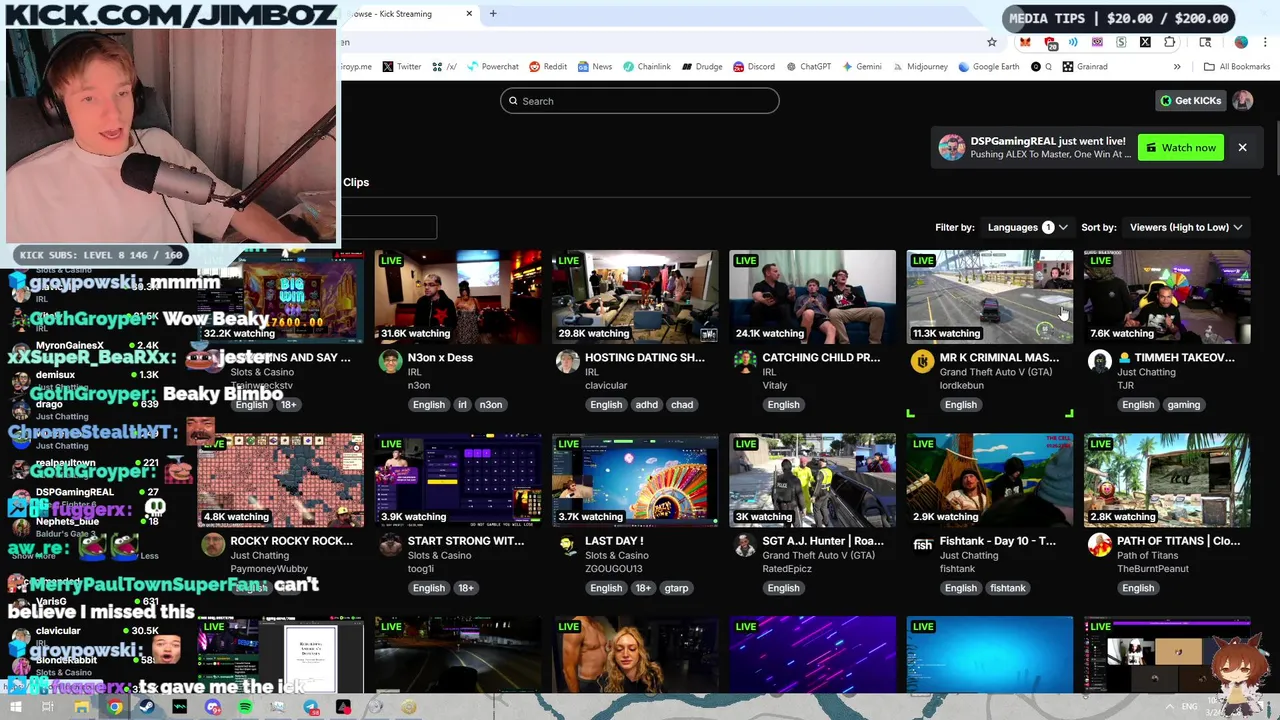The image size is (1280, 720).
Task: Open File Explorer from the taskbar
Action: click(81, 707)
